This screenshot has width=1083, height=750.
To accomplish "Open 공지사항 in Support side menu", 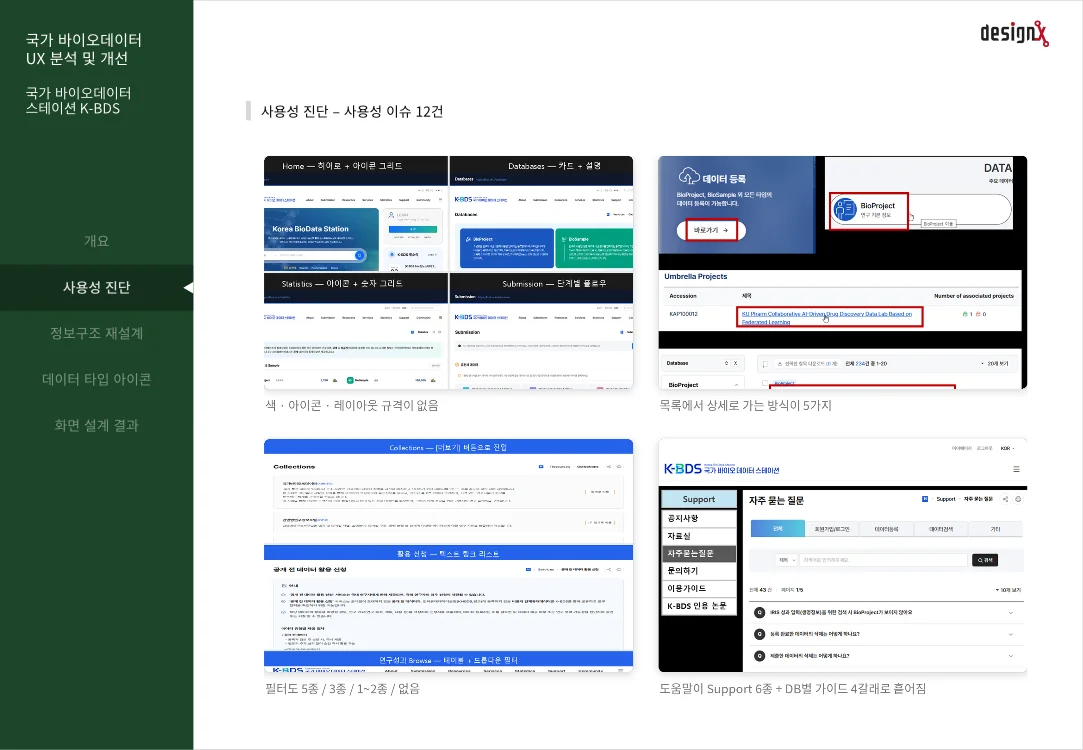I will coord(698,518).
